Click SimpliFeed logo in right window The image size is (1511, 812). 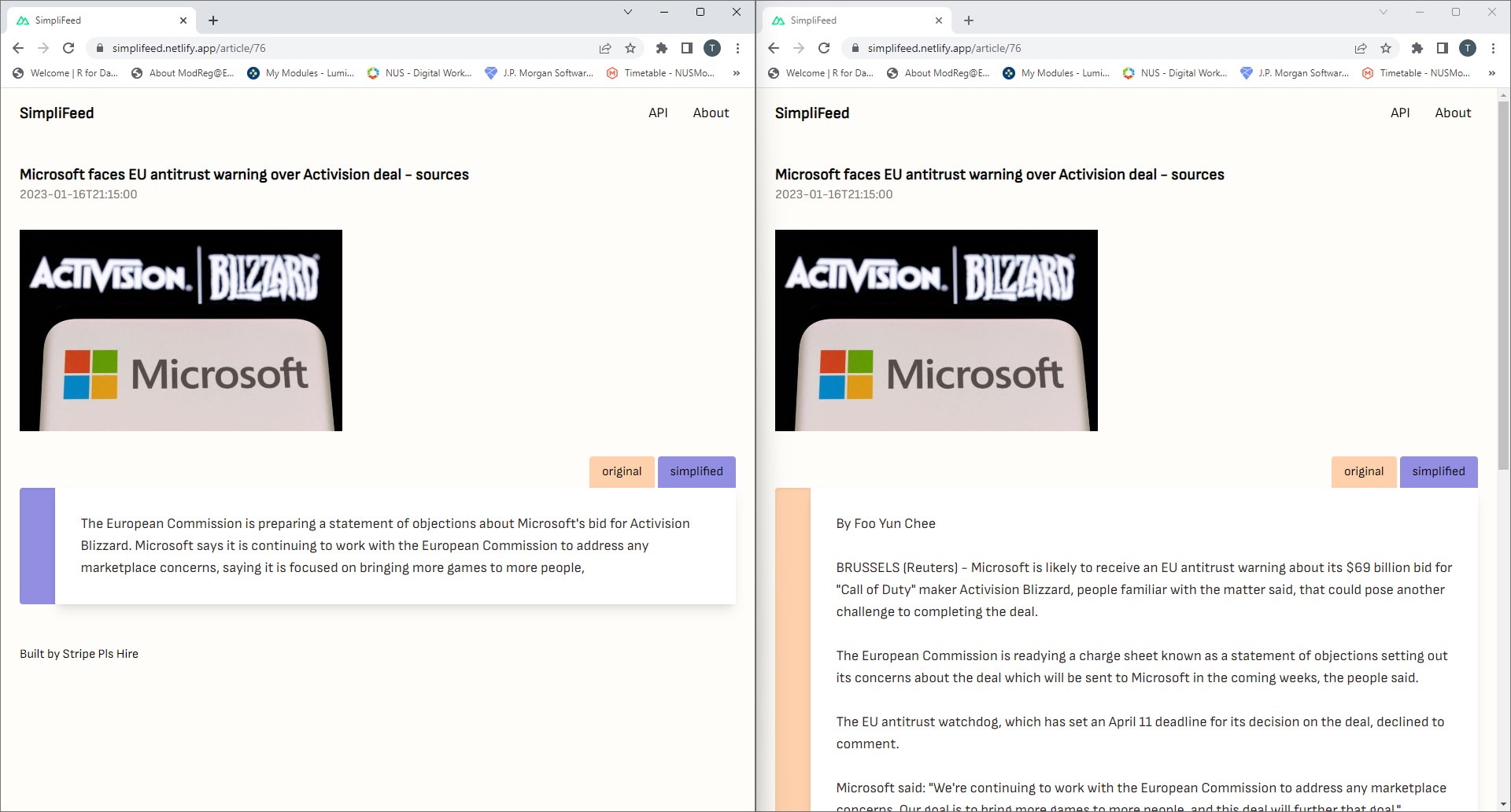[x=812, y=113]
